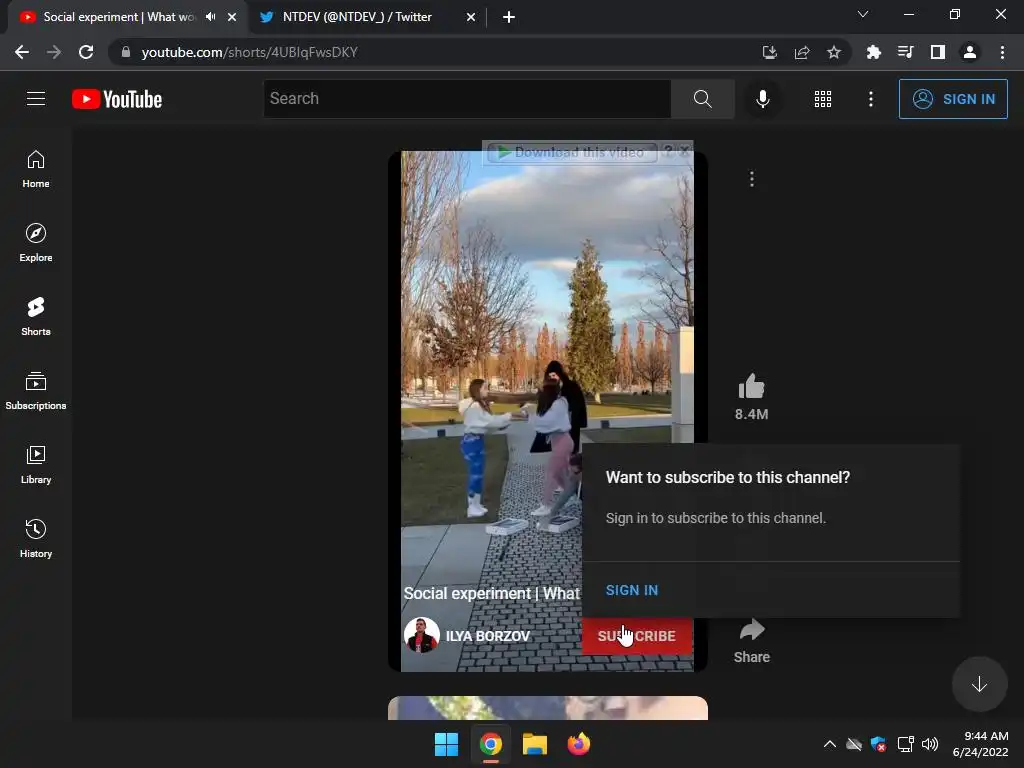View site information lock icon
This screenshot has height=768, width=1024.
[x=126, y=52]
